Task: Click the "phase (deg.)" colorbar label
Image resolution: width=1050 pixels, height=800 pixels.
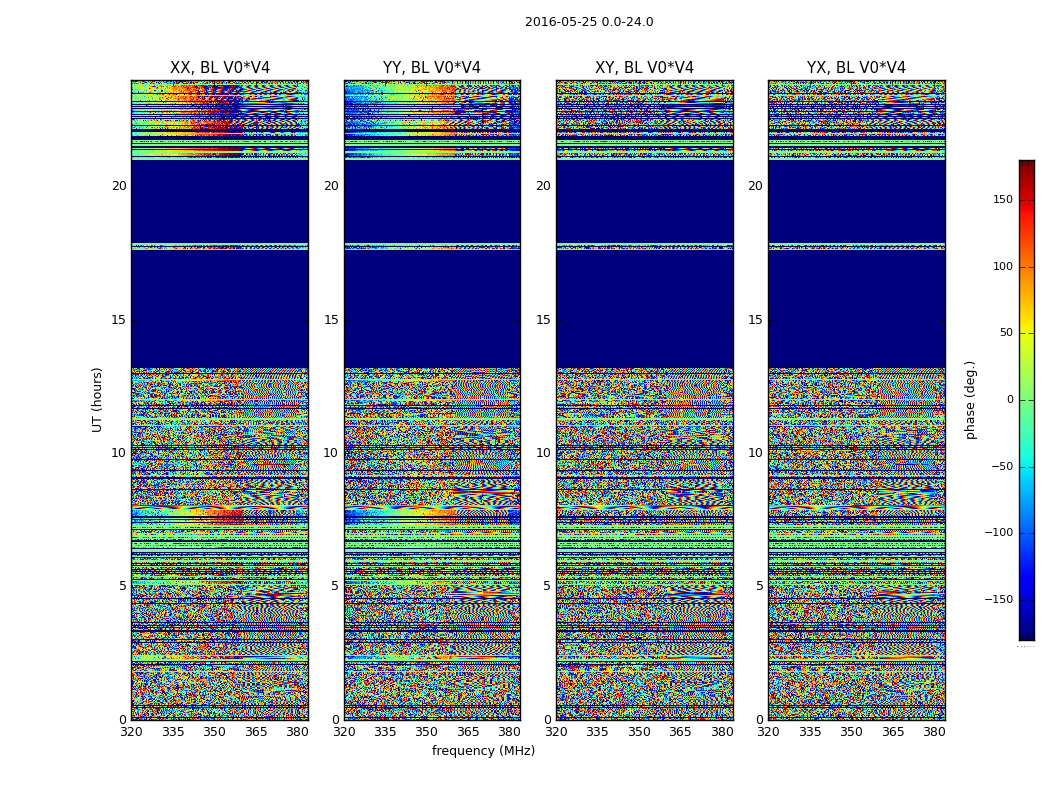Action: click(x=970, y=400)
